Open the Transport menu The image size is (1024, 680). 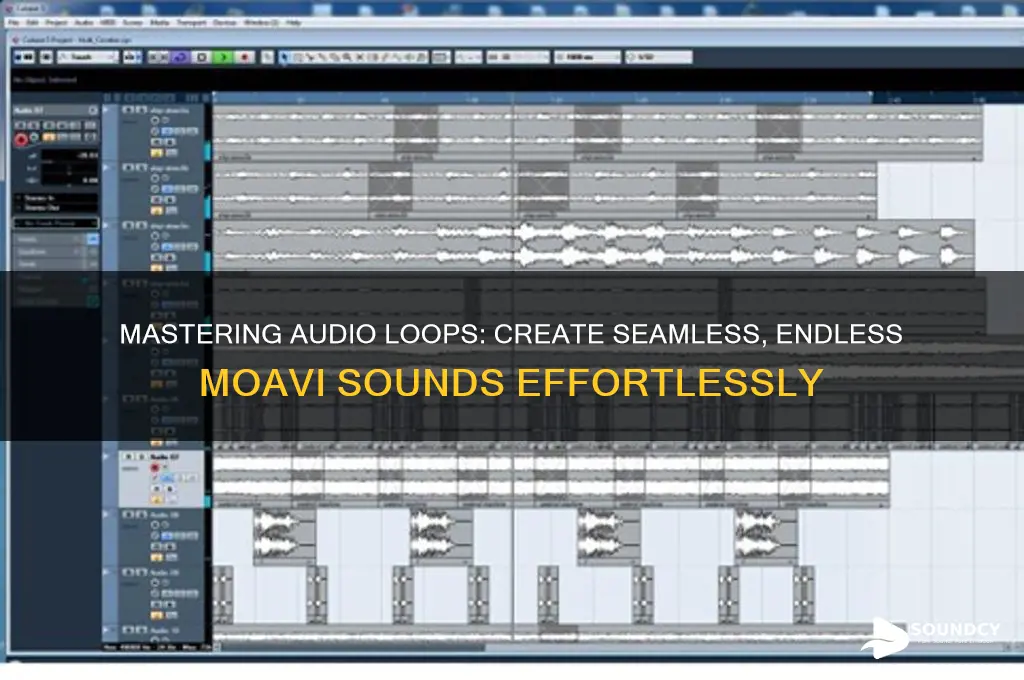pyautogui.click(x=191, y=23)
